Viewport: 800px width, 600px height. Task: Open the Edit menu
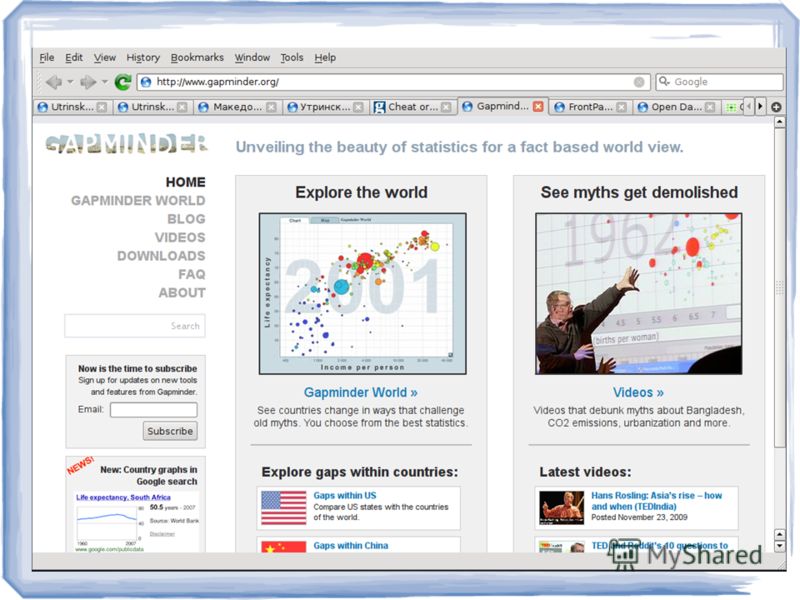pos(74,58)
